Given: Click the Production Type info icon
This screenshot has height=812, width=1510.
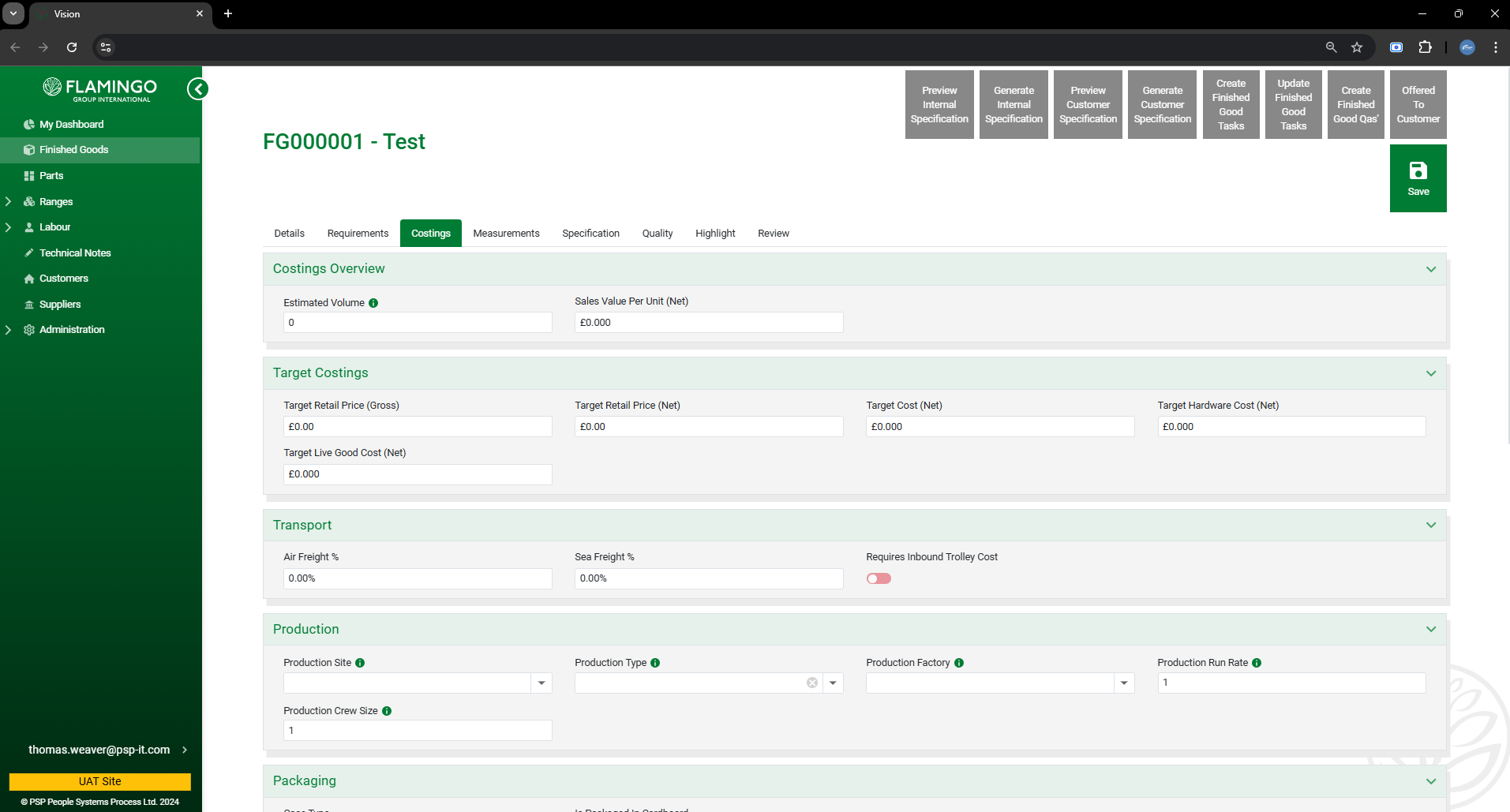Looking at the screenshot, I should tap(655, 663).
